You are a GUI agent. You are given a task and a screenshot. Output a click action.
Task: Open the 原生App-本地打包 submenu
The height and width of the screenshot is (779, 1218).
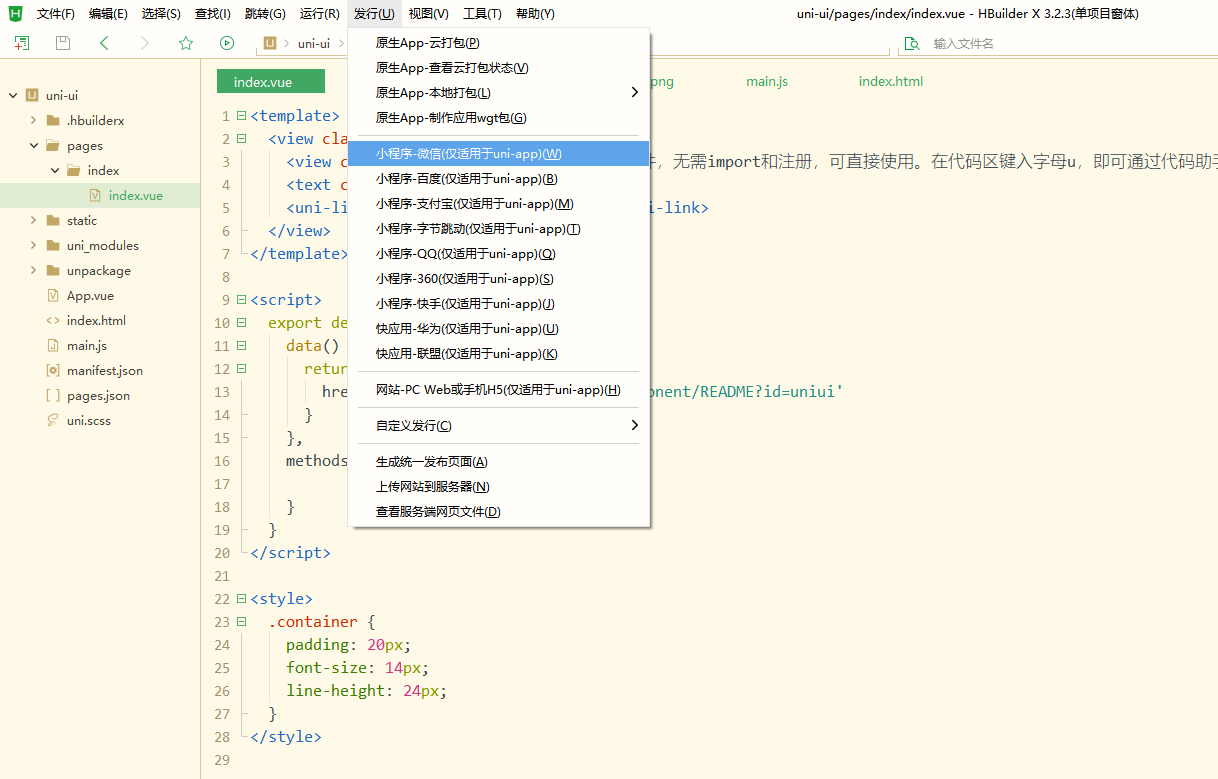(x=499, y=93)
